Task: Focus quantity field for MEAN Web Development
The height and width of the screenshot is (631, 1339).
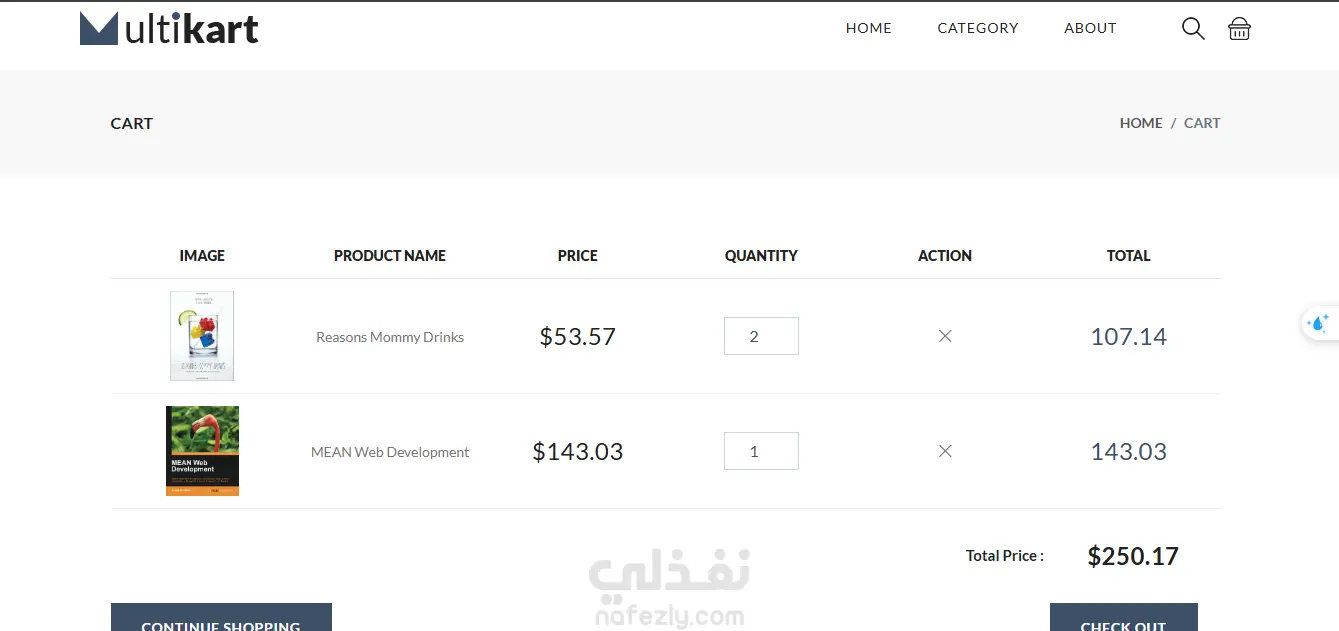Action: pyautogui.click(x=761, y=451)
